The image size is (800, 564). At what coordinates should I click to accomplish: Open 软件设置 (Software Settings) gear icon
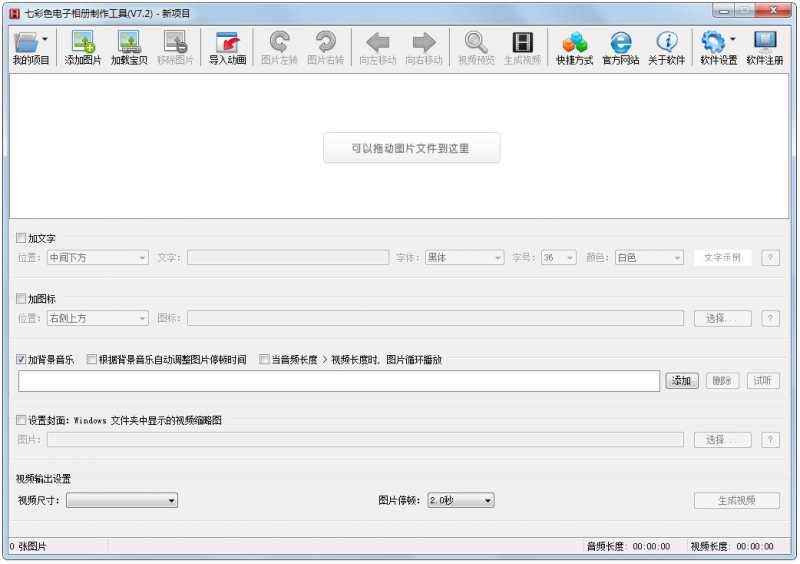point(713,44)
